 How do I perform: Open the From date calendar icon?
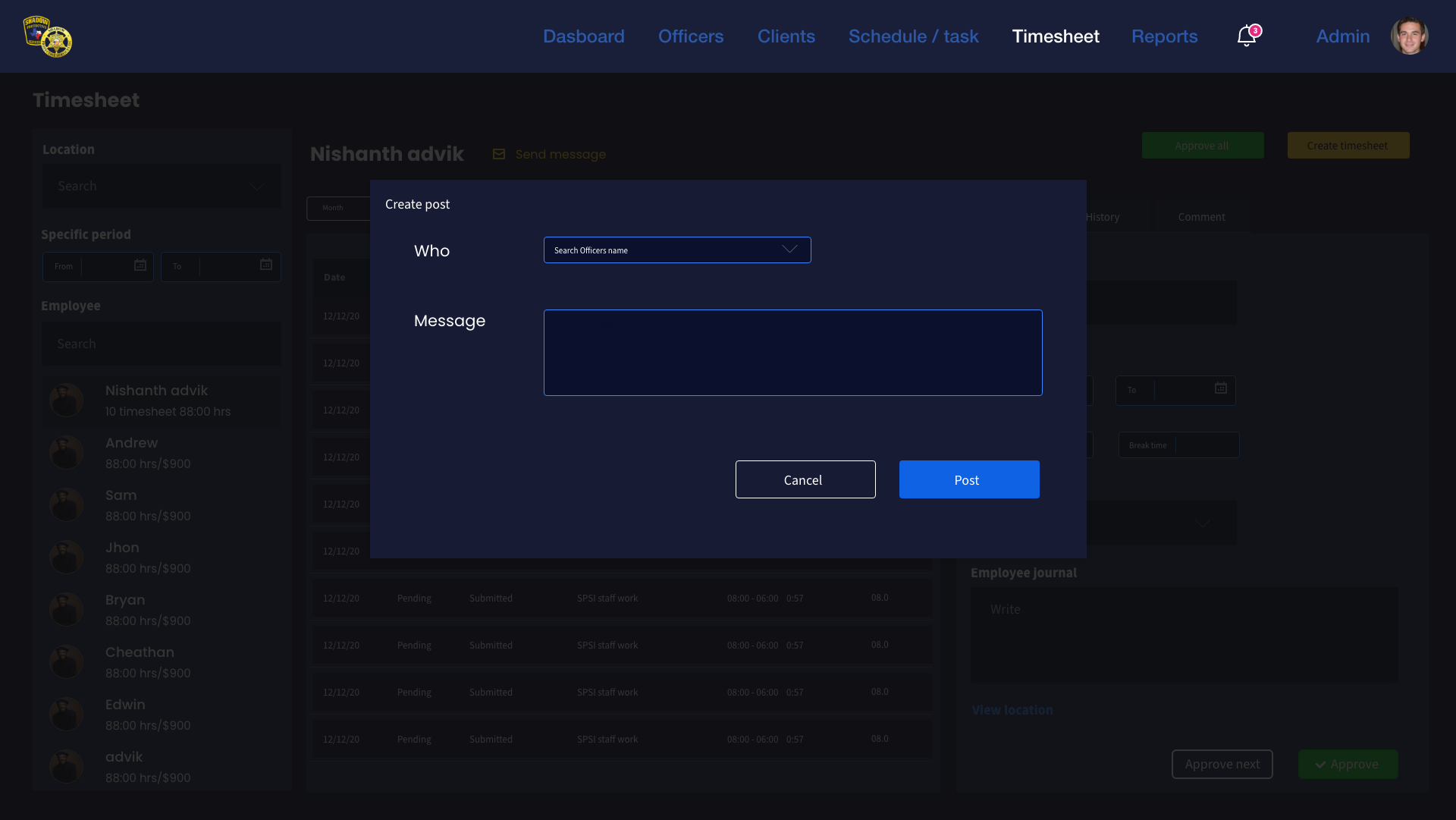(140, 265)
